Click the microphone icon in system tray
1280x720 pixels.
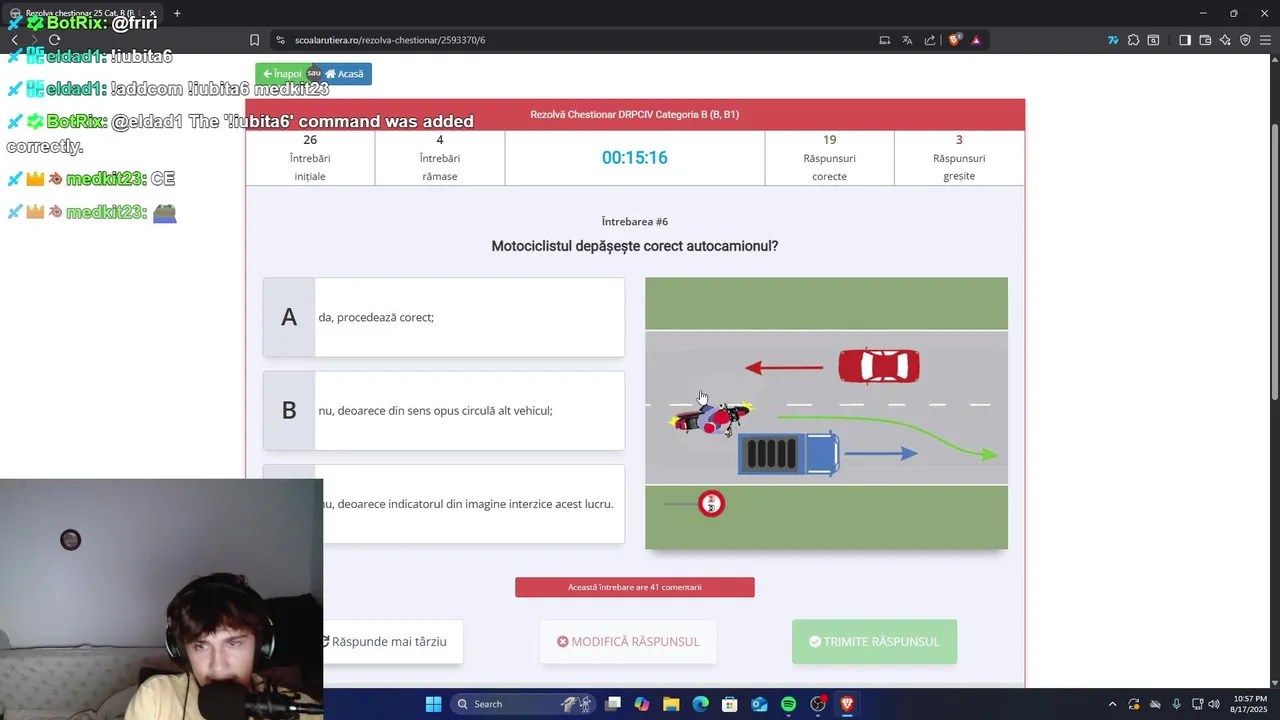pos(1176,704)
